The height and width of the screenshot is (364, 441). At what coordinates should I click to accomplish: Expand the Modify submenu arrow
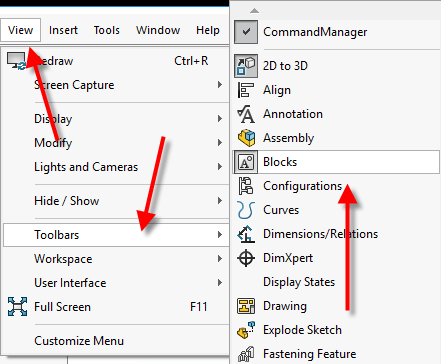coord(220,143)
